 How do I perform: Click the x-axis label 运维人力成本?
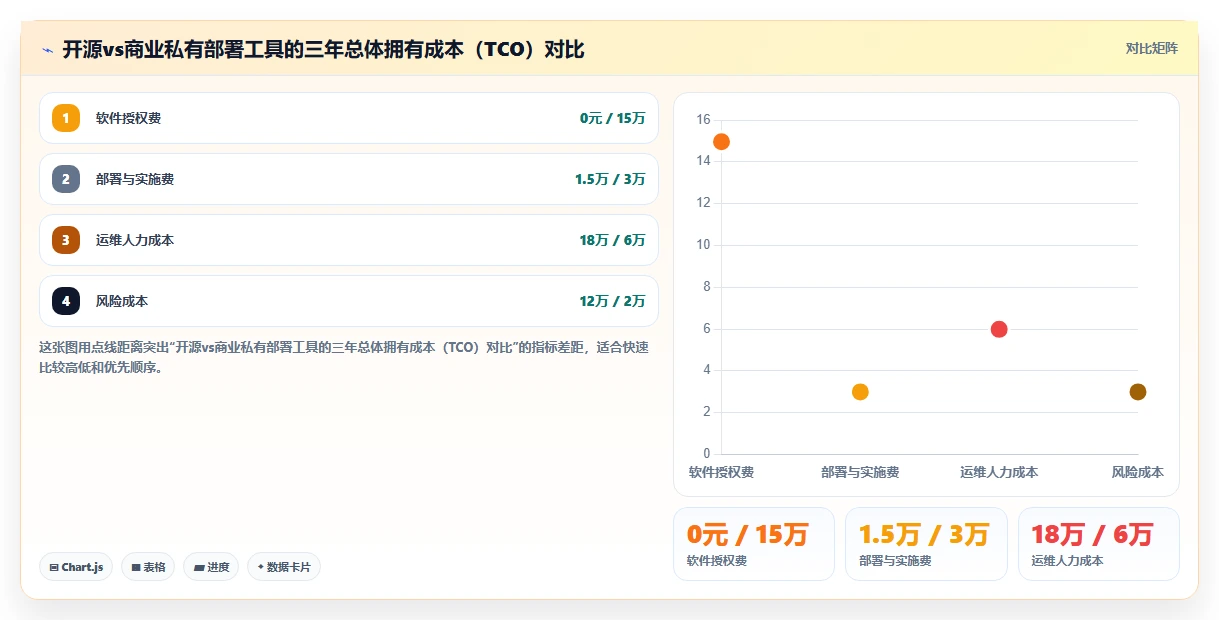999,472
